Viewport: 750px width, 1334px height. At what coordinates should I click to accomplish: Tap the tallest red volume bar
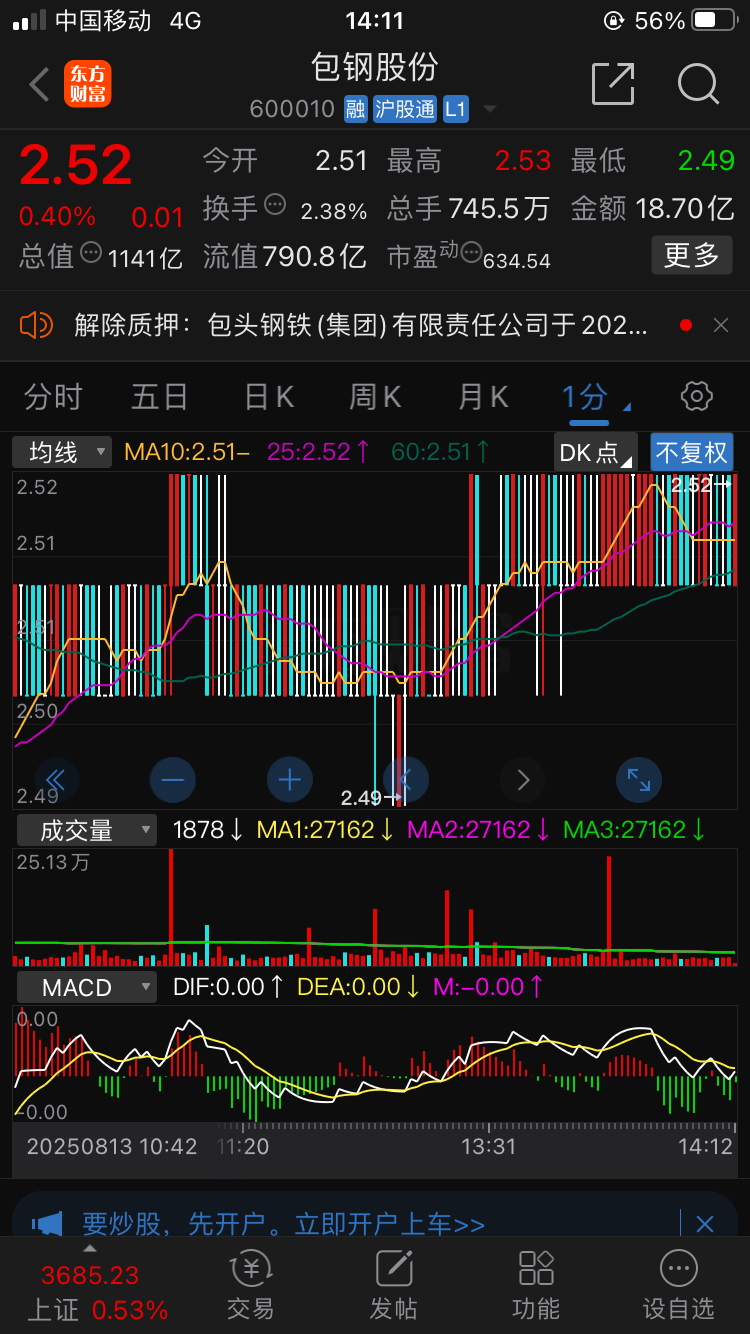click(172, 907)
